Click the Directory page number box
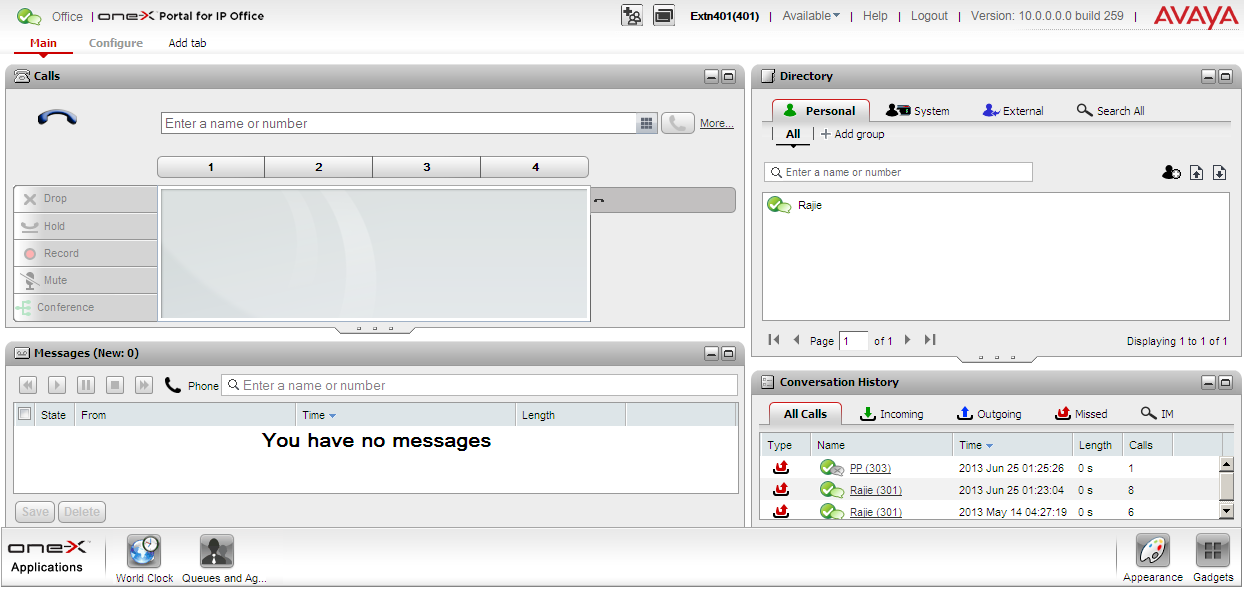Viewport: 1244px width, 589px height. tap(854, 341)
